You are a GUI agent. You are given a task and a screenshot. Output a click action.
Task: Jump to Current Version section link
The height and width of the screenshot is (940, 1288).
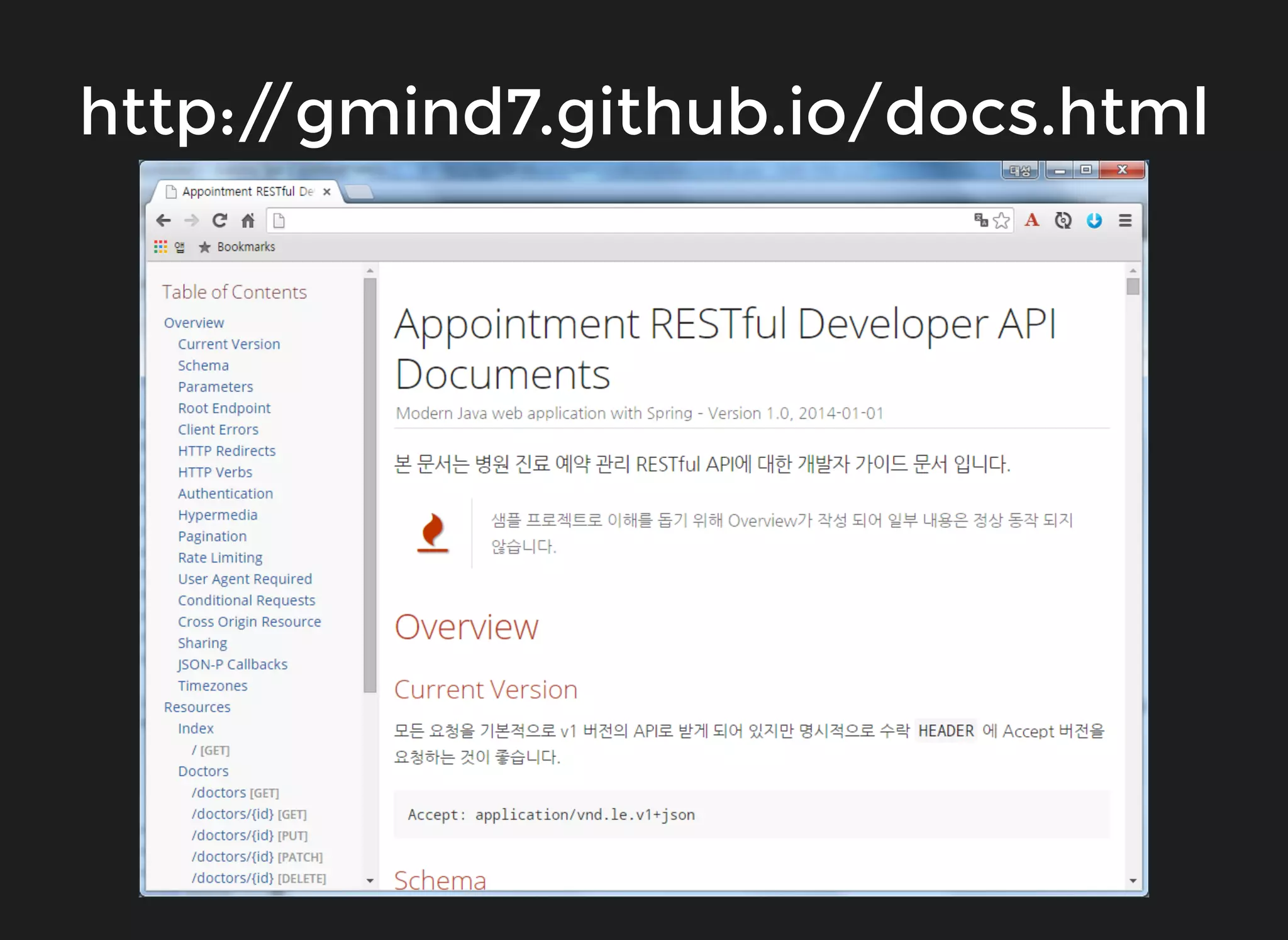click(229, 344)
